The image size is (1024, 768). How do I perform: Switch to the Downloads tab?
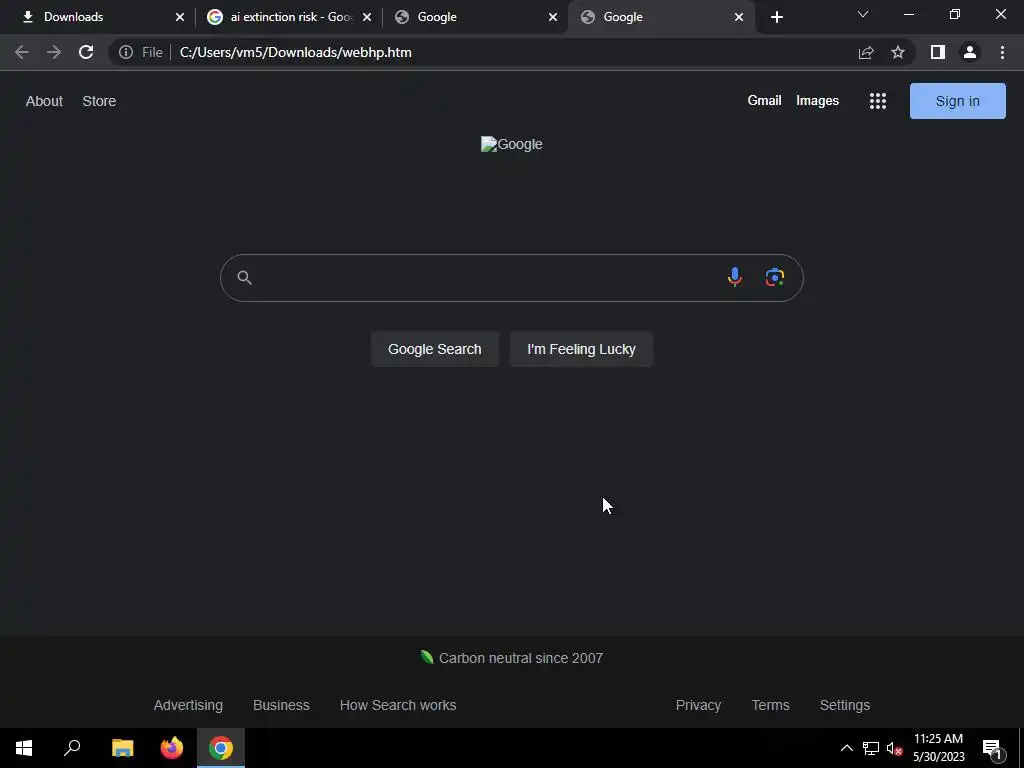pos(100,17)
